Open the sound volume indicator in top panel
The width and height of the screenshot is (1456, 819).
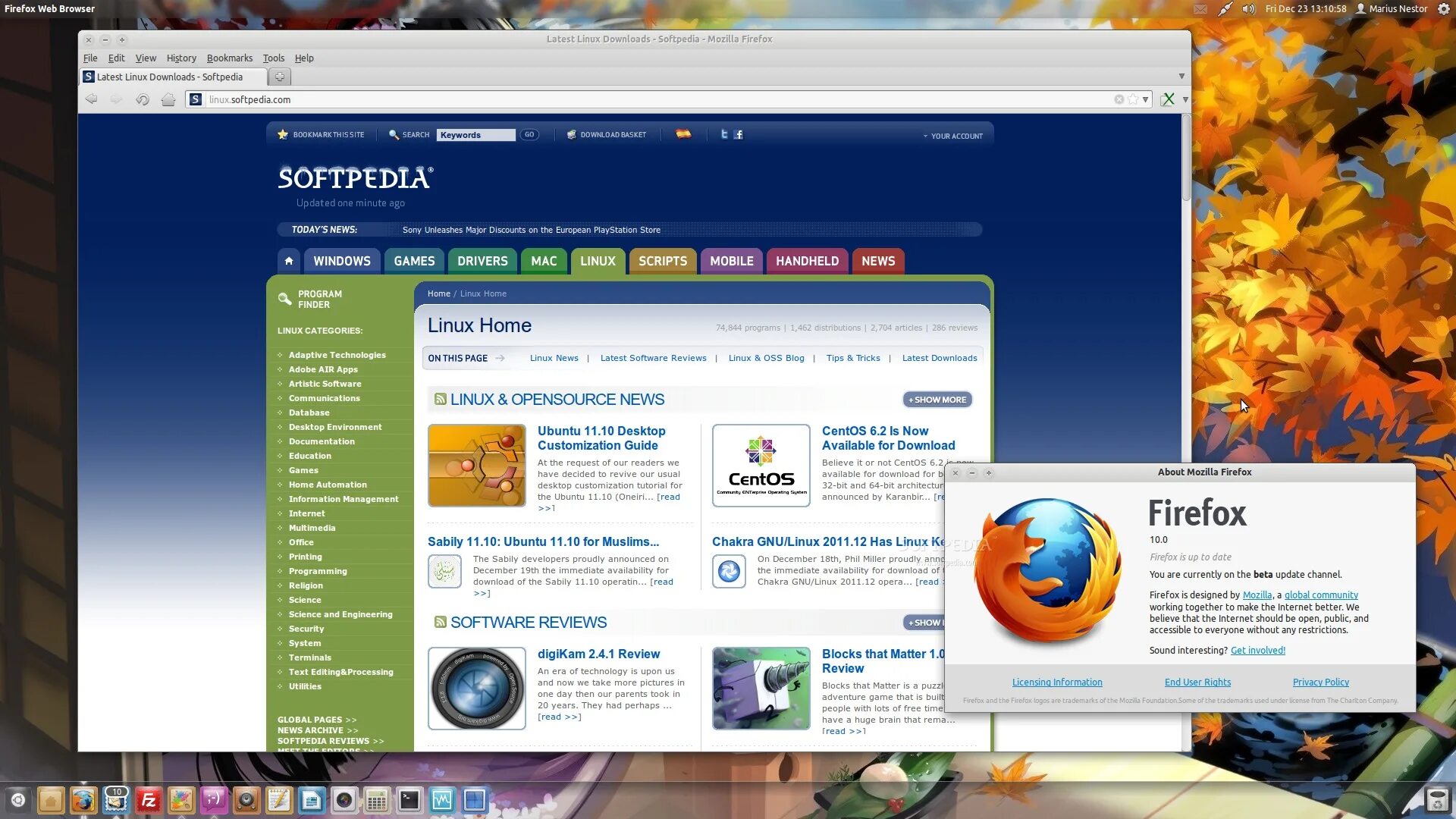1248,9
